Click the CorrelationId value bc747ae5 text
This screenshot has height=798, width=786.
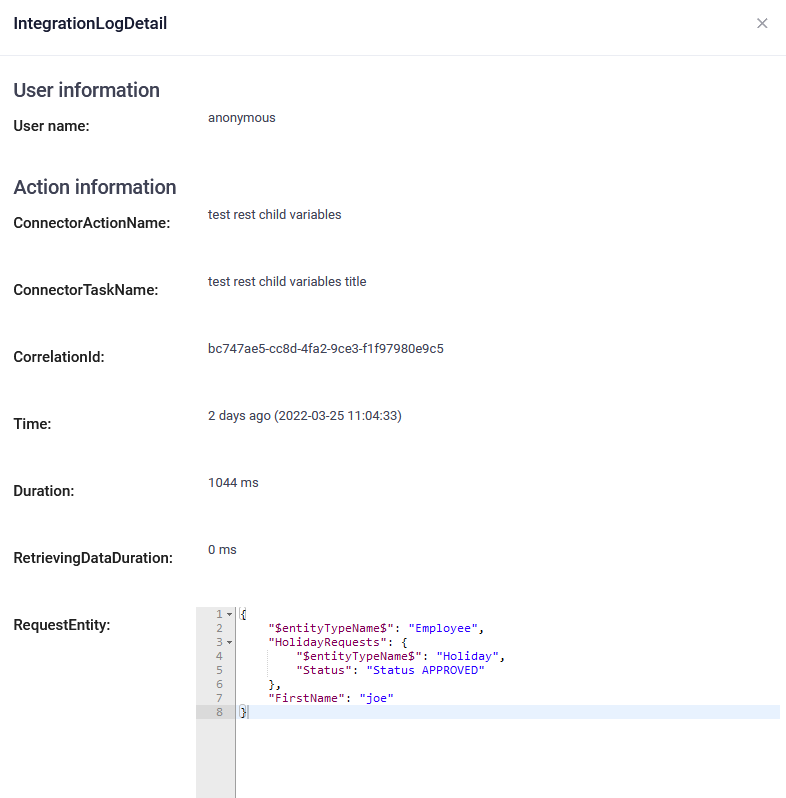(x=325, y=349)
